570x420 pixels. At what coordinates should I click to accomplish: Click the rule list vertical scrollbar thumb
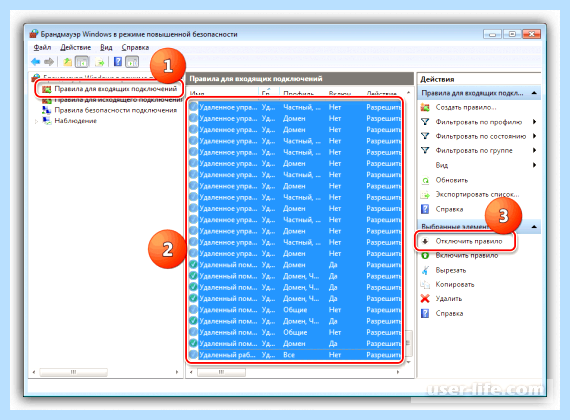click(x=408, y=343)
